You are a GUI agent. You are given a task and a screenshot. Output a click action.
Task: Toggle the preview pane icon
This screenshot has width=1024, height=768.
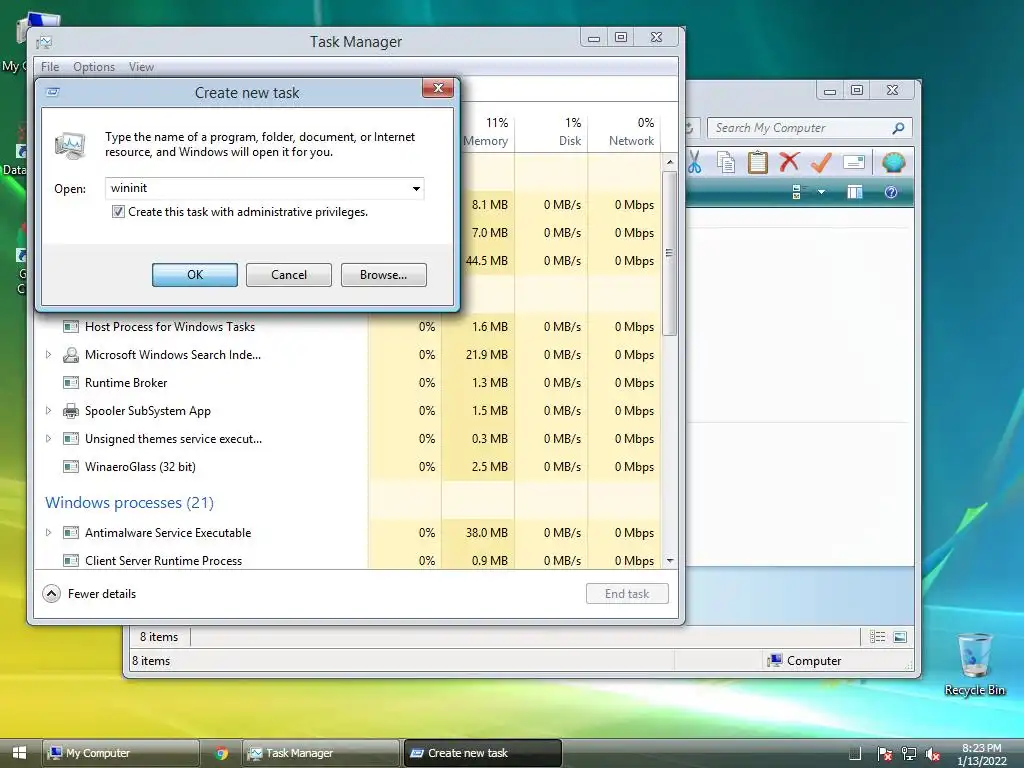click(x=854, y=192)
